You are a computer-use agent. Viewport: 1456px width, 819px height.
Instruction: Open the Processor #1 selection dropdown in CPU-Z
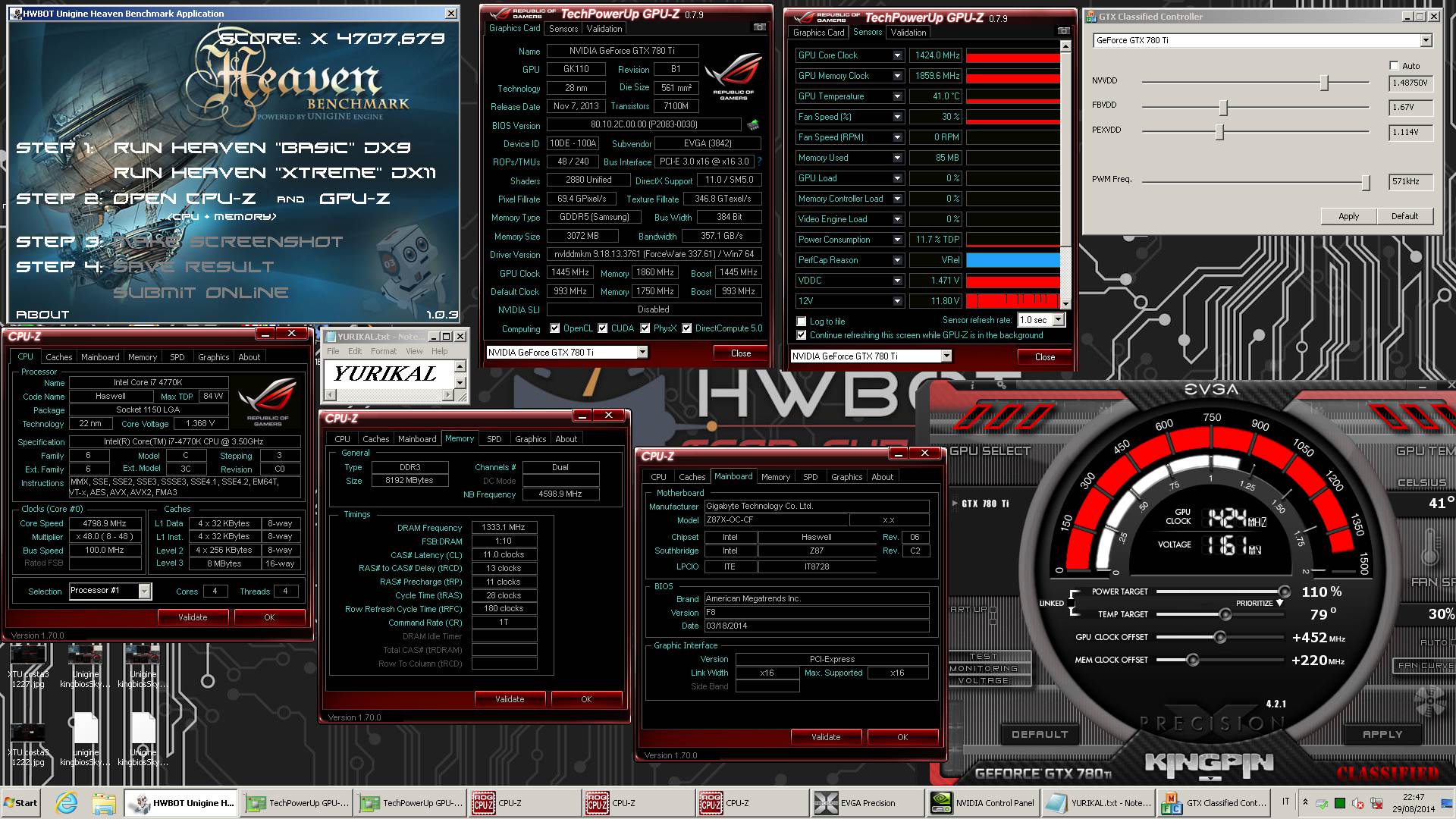coord(145,591)
